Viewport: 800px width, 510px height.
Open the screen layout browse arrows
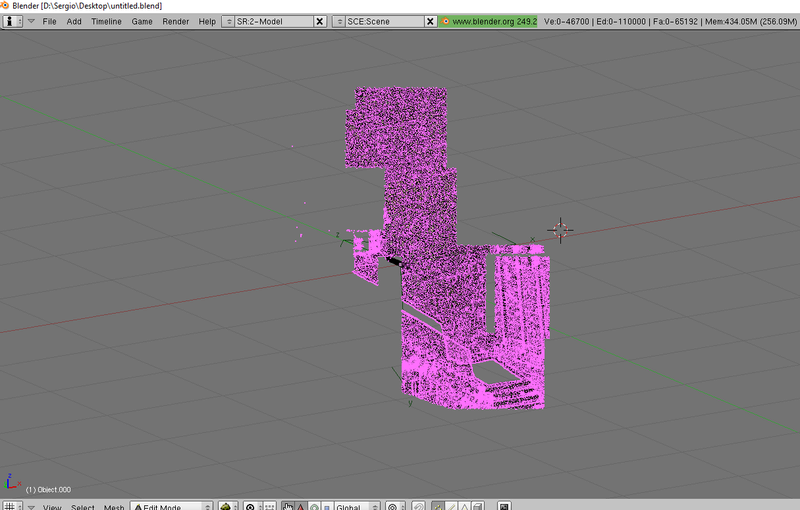pos(228,21)
